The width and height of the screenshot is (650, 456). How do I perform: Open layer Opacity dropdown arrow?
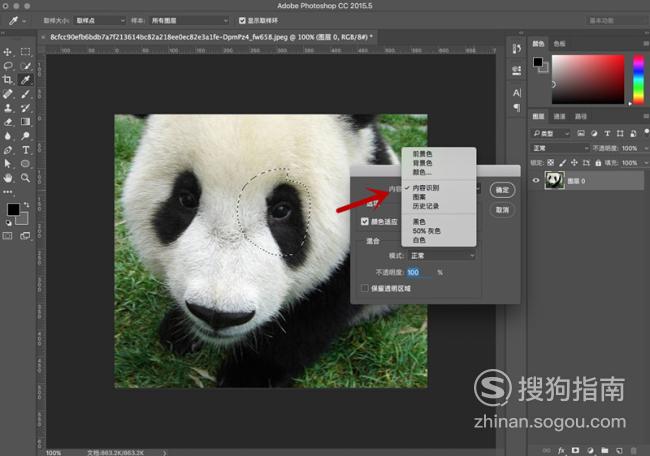pyautogui.click(x=646, y=148)
